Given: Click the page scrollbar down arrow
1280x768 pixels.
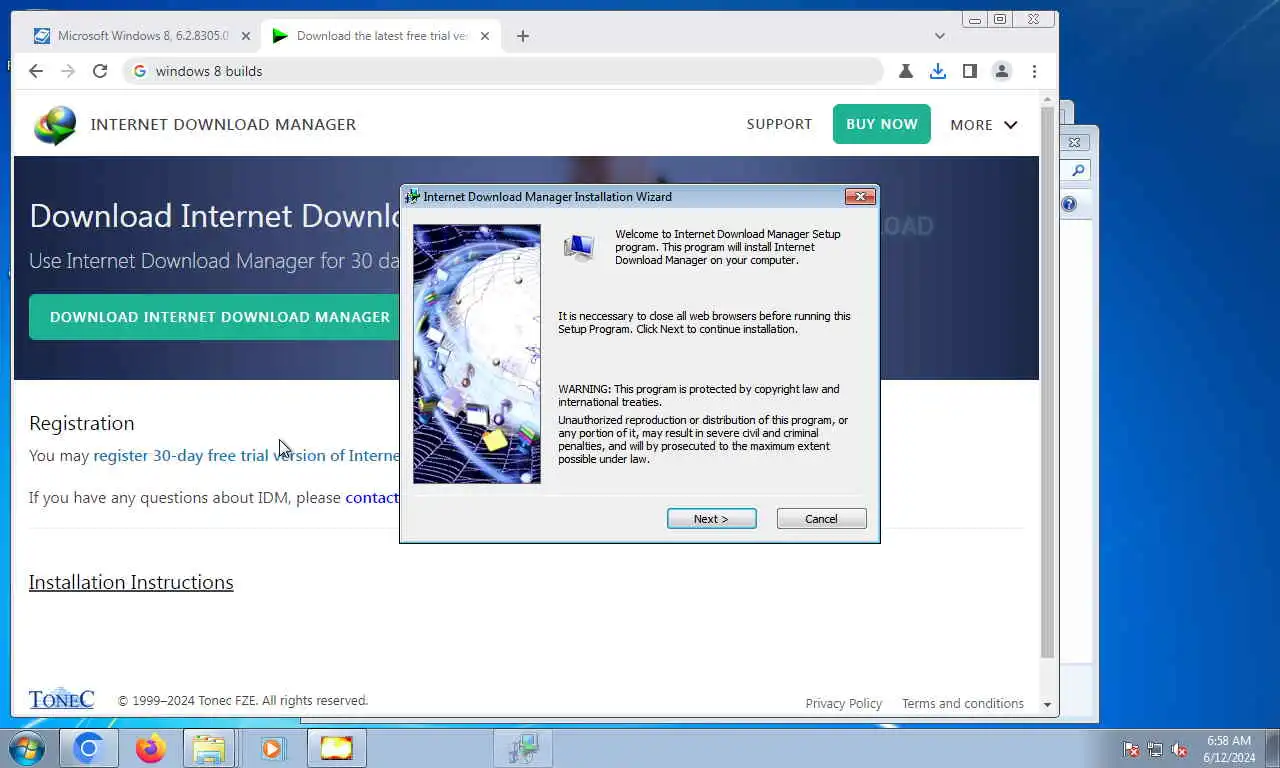Looking at the screenshot, I should [x=1048, y=704].
